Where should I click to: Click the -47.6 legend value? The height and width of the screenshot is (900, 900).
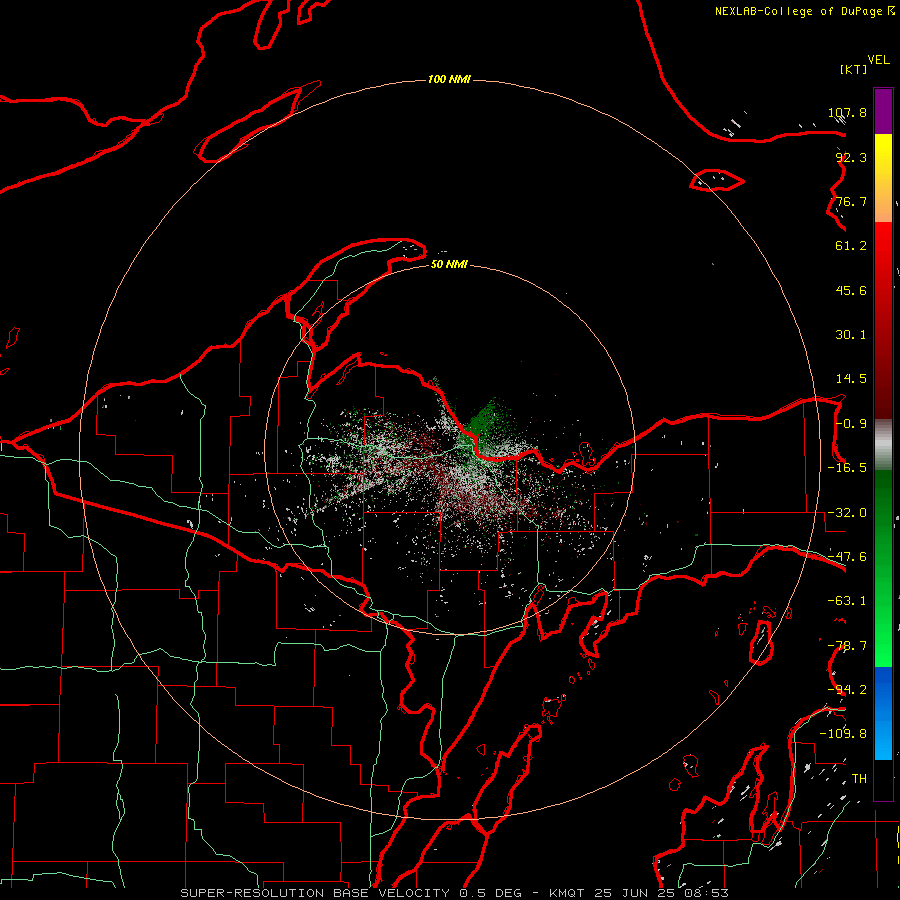847,557
